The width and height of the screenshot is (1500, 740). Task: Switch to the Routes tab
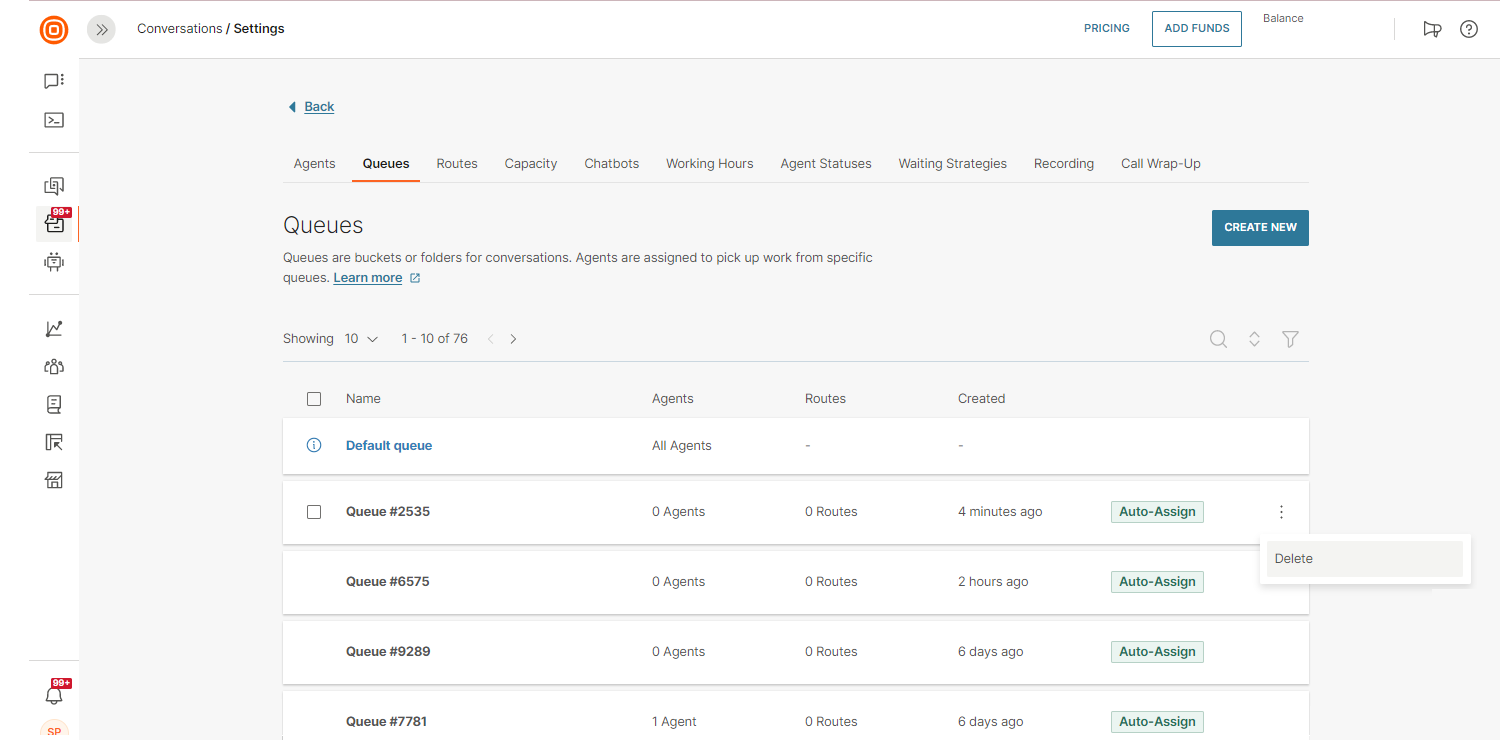pos(457,163)
